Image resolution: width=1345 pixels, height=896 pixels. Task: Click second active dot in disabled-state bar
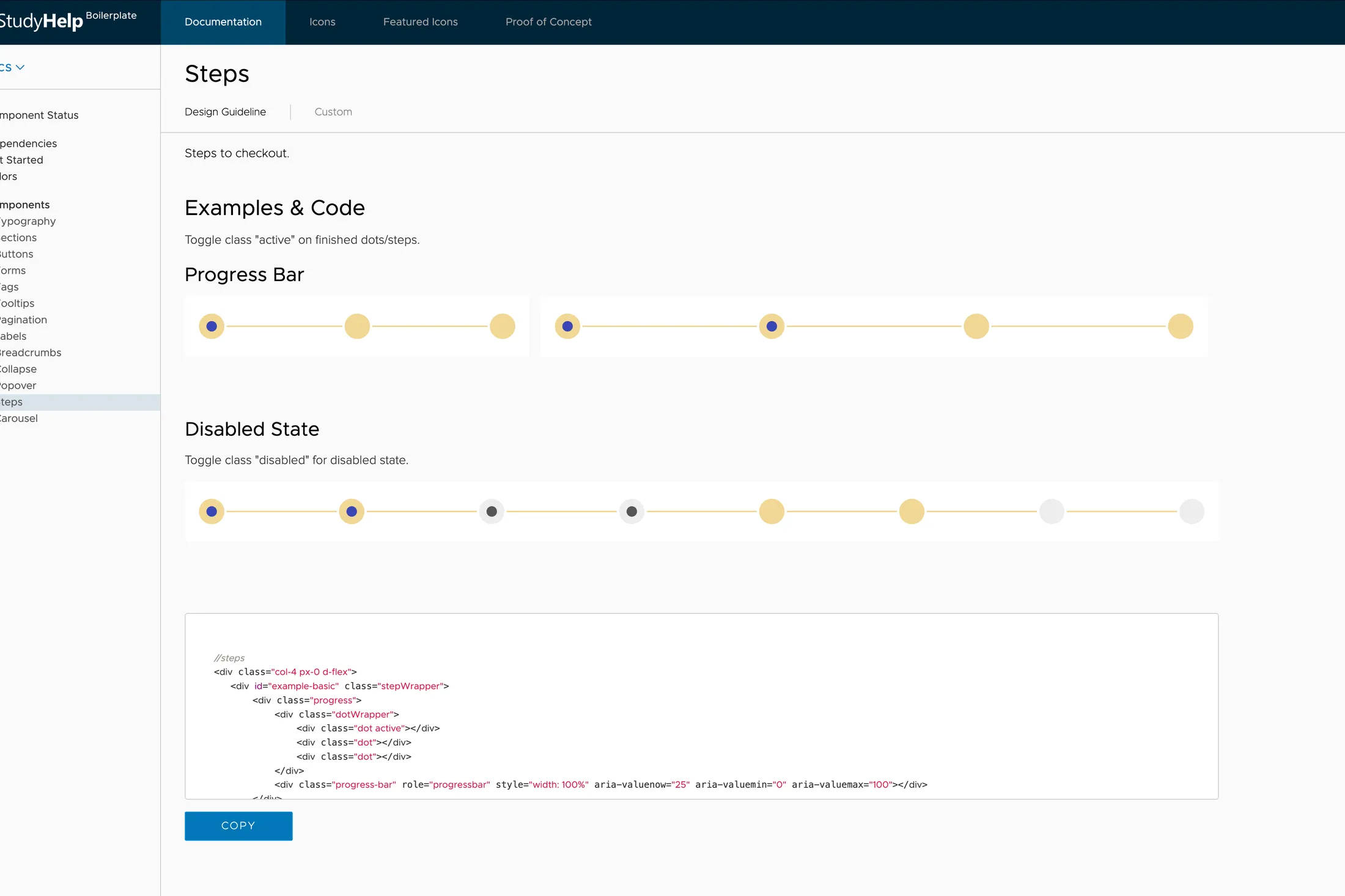(352, 512)
